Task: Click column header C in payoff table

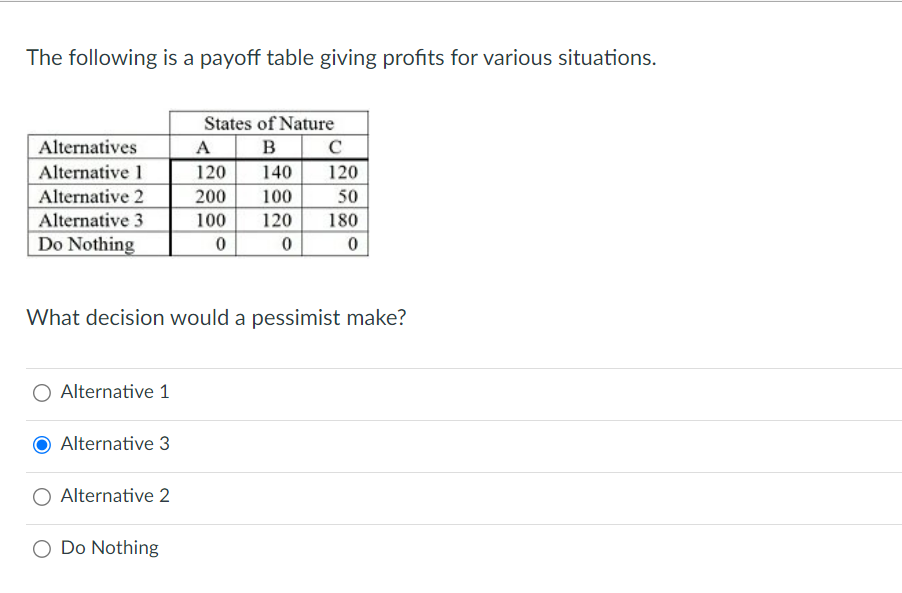Action: point(335,147)
